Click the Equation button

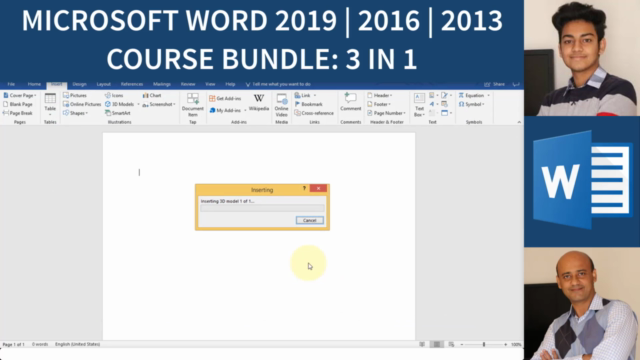coord(471,95)
